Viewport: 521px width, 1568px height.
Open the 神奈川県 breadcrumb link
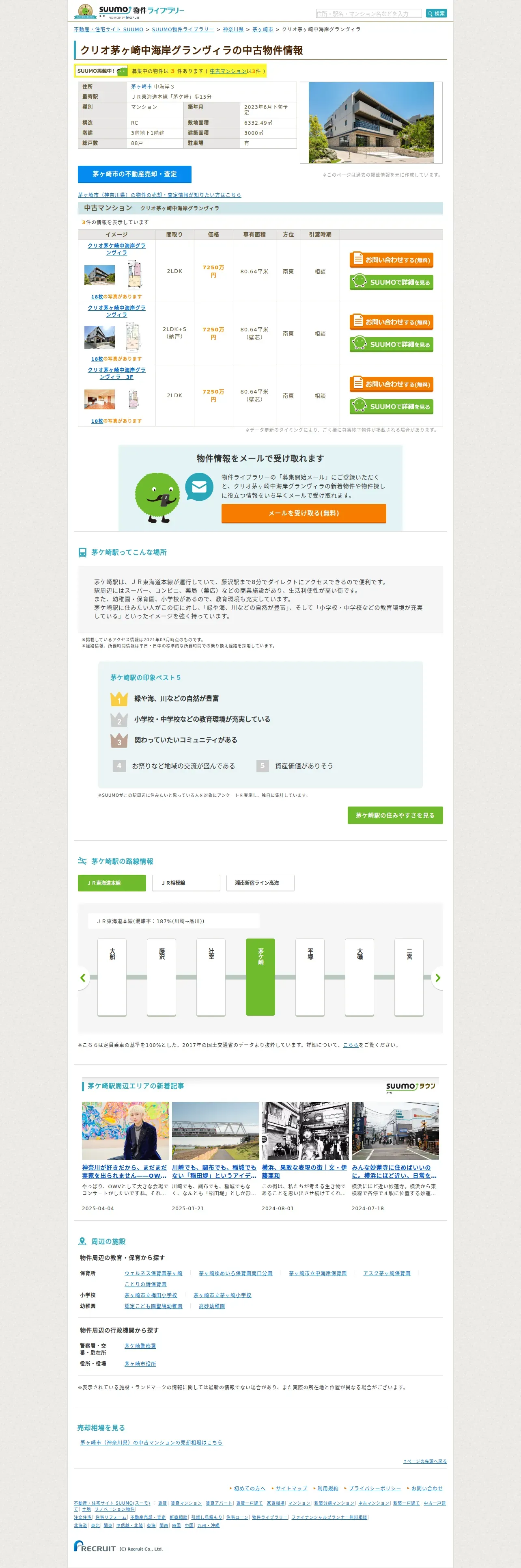233,29
